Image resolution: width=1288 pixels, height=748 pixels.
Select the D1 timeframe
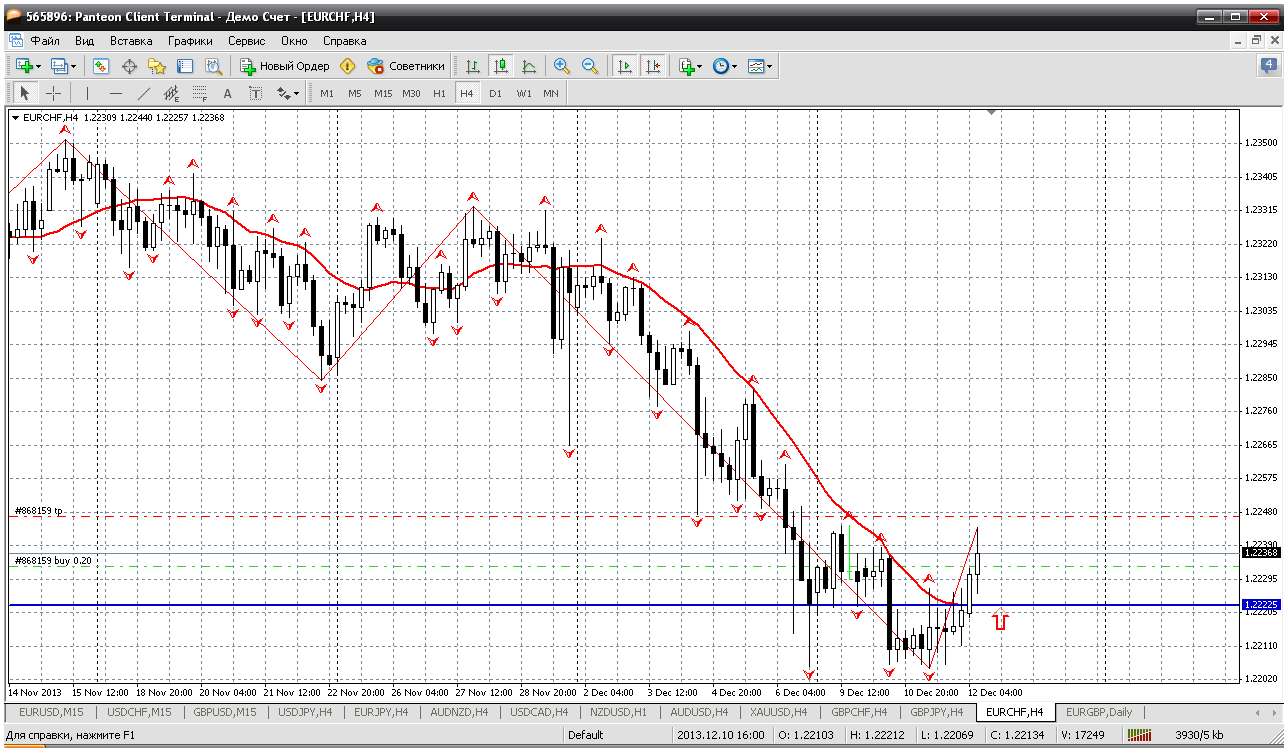495,93
